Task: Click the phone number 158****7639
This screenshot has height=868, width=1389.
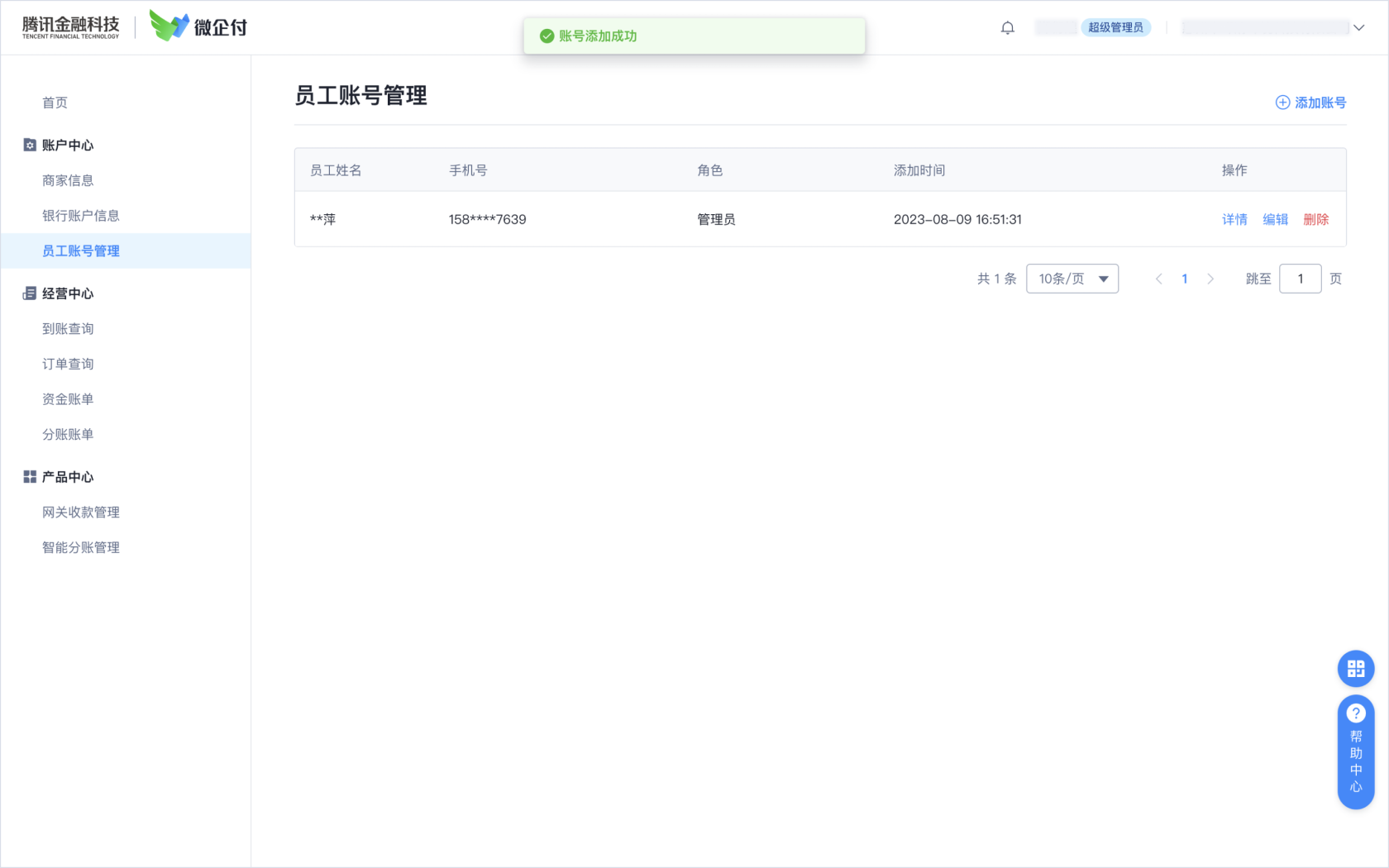Action: tap(488, 219)
